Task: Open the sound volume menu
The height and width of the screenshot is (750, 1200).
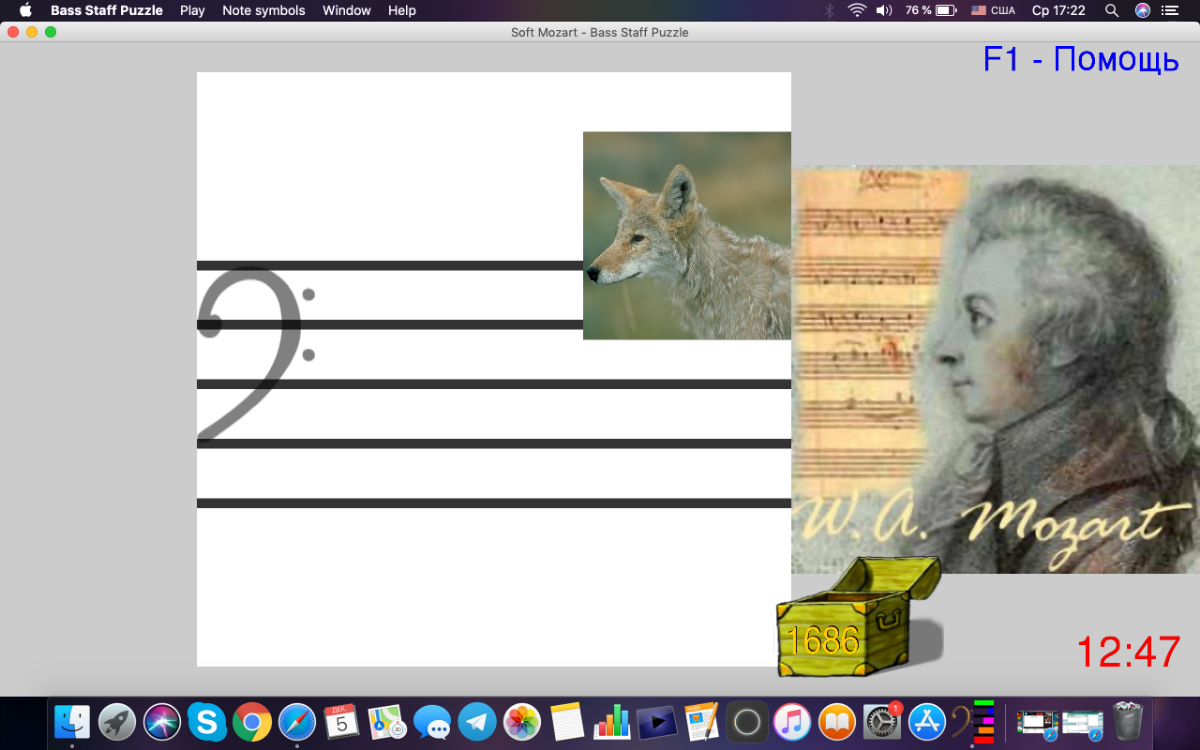Action: 884,10
